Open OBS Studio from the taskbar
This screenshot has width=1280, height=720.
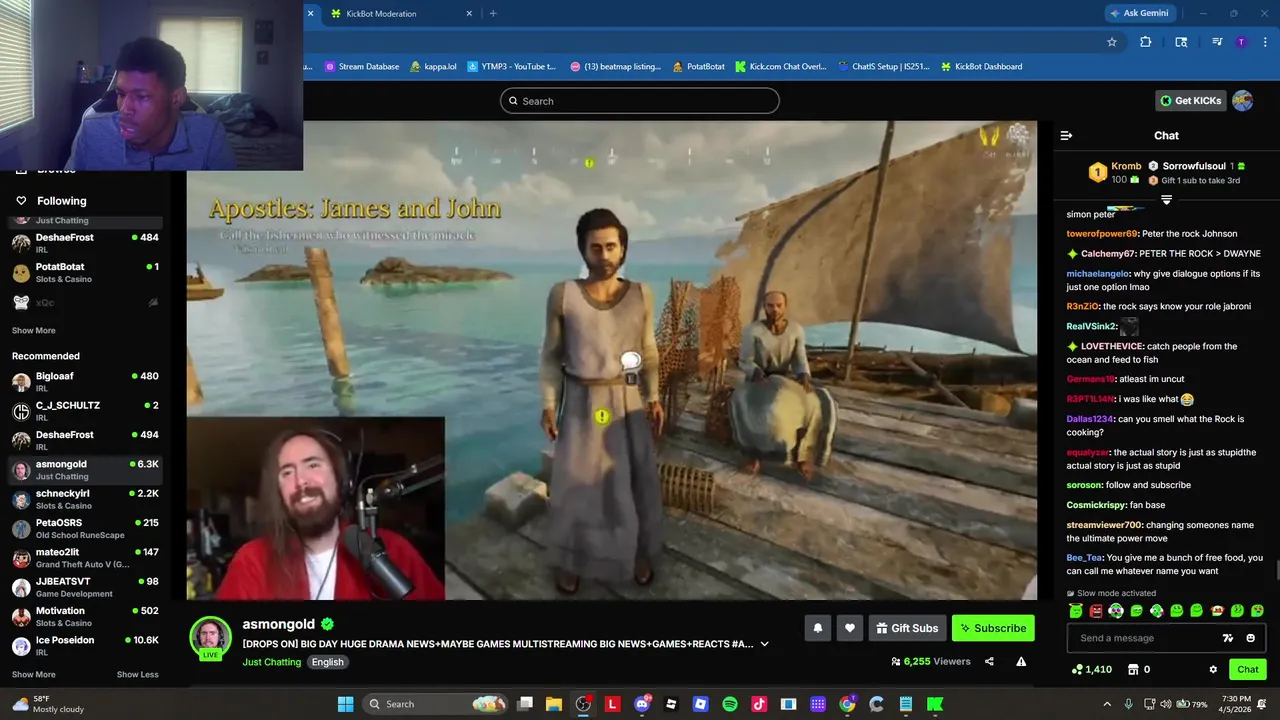583,704
